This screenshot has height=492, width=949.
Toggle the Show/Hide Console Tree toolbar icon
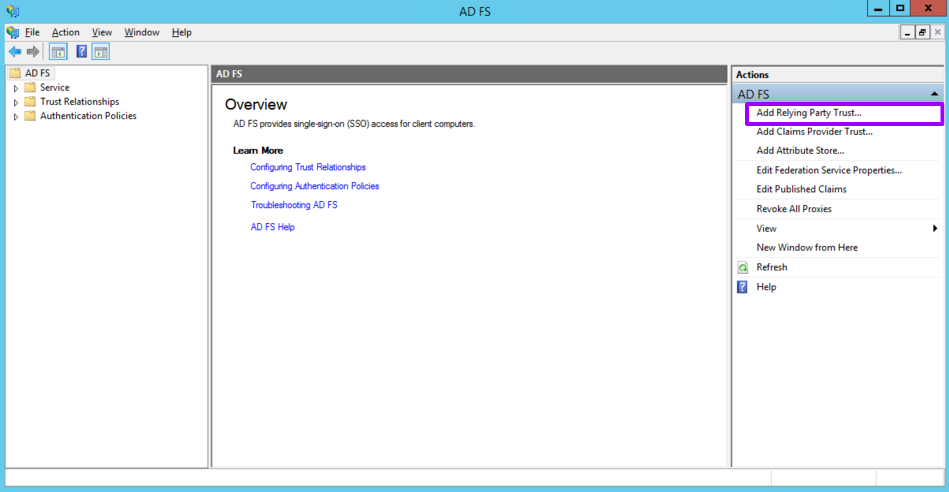(58, 52)
